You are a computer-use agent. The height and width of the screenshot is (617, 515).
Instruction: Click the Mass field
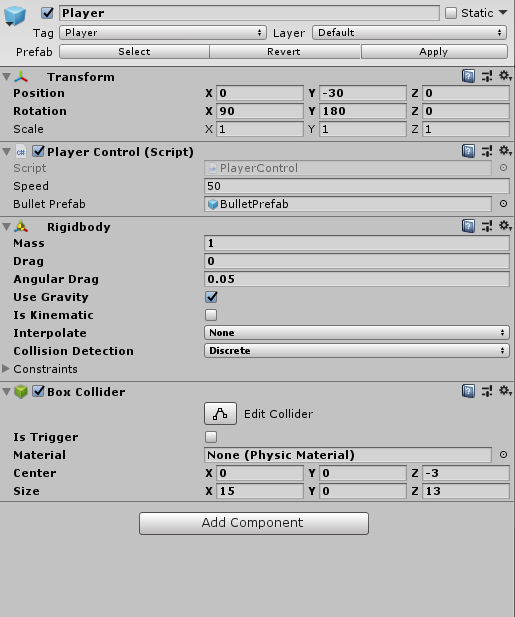click(357, 243)
